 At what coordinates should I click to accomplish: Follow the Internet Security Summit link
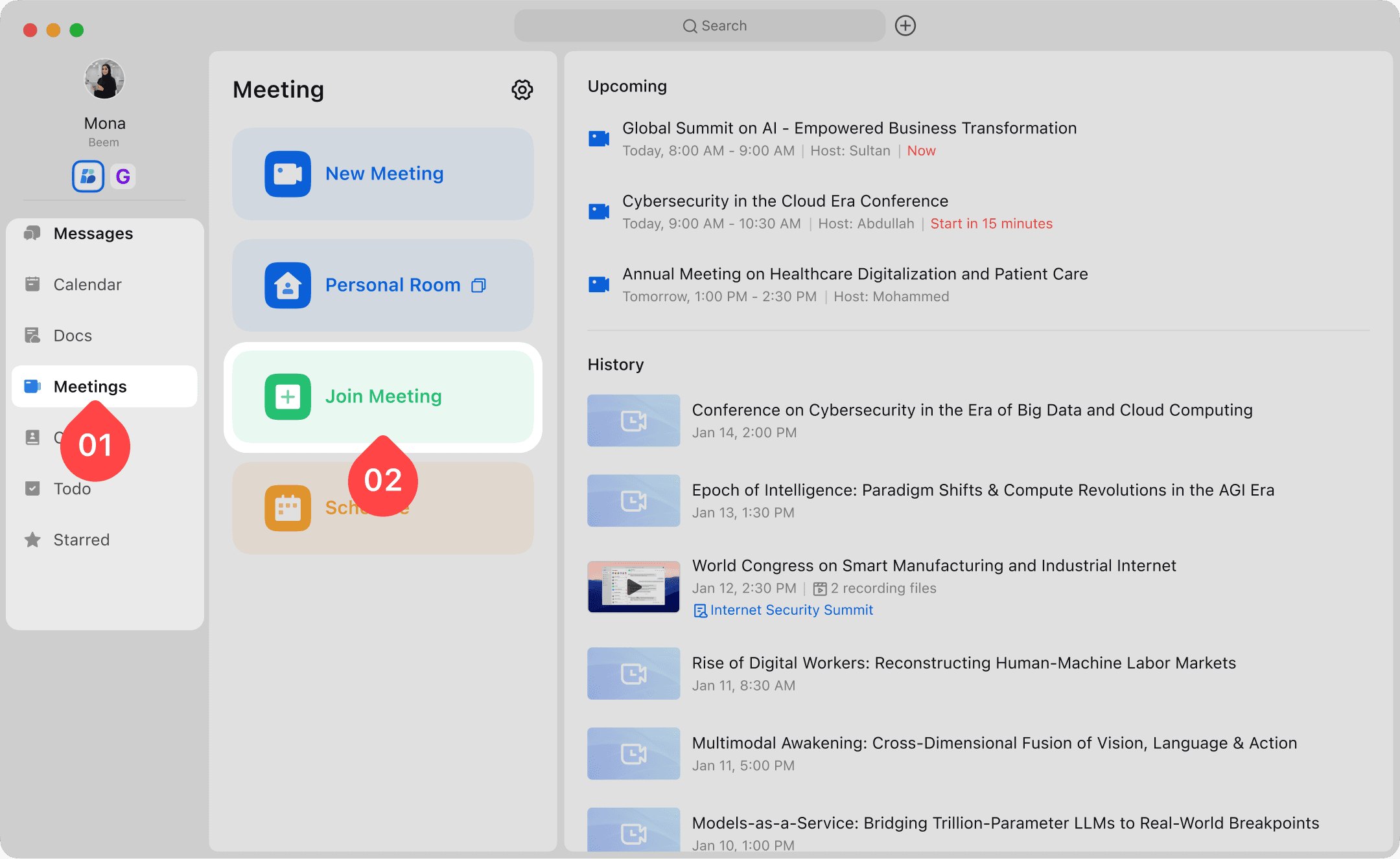pos(791,610)
